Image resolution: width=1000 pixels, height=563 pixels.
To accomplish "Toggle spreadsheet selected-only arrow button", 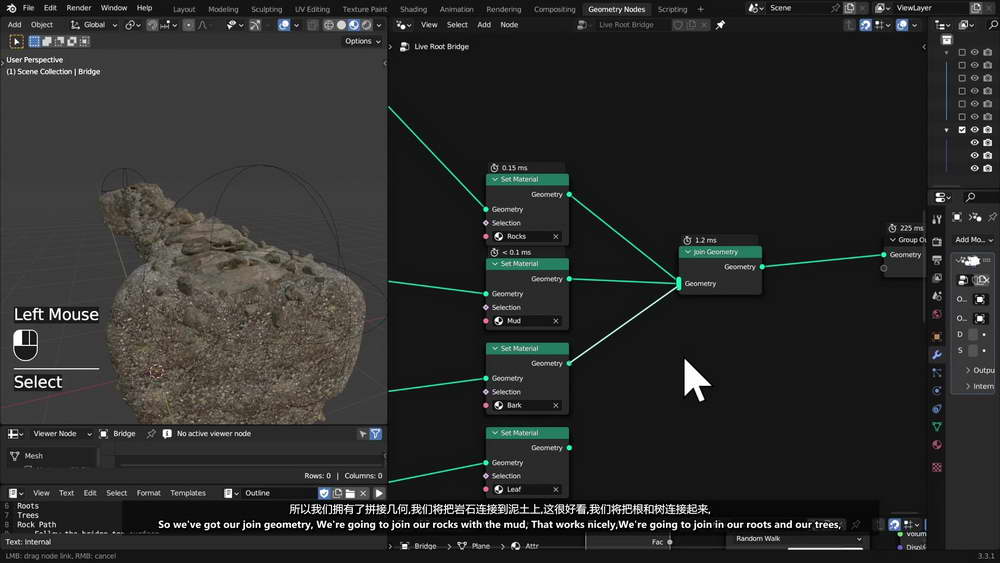I will click(363, 434).
